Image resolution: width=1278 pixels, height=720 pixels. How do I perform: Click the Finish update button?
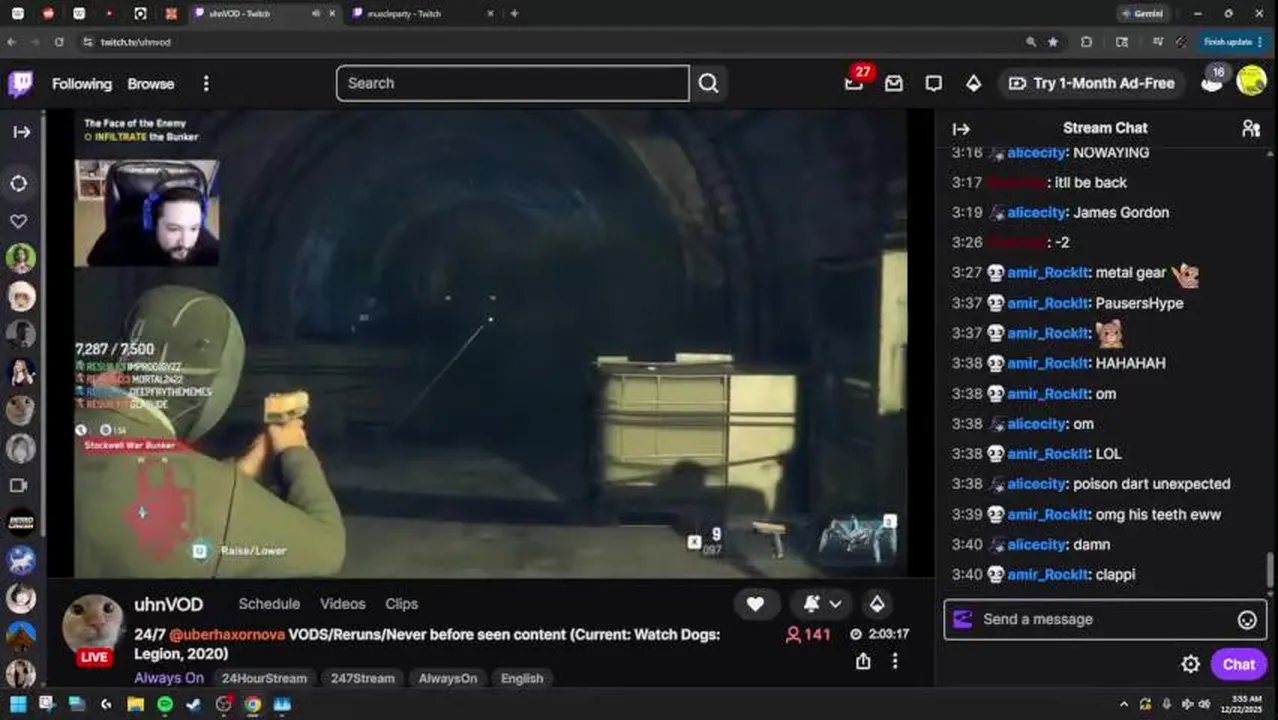(1232, 42)
